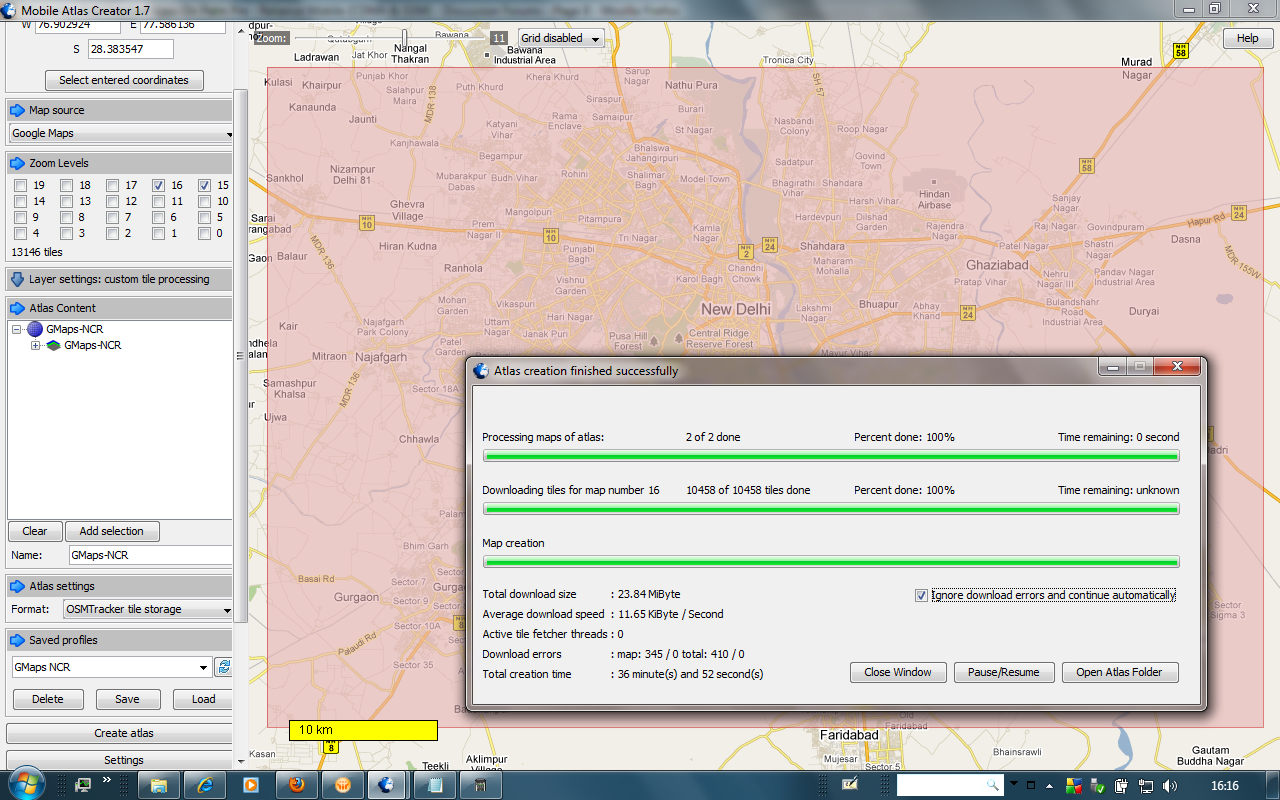
Task: Expand the GMaps-NCR layer tree node
Action: [36, 346]
